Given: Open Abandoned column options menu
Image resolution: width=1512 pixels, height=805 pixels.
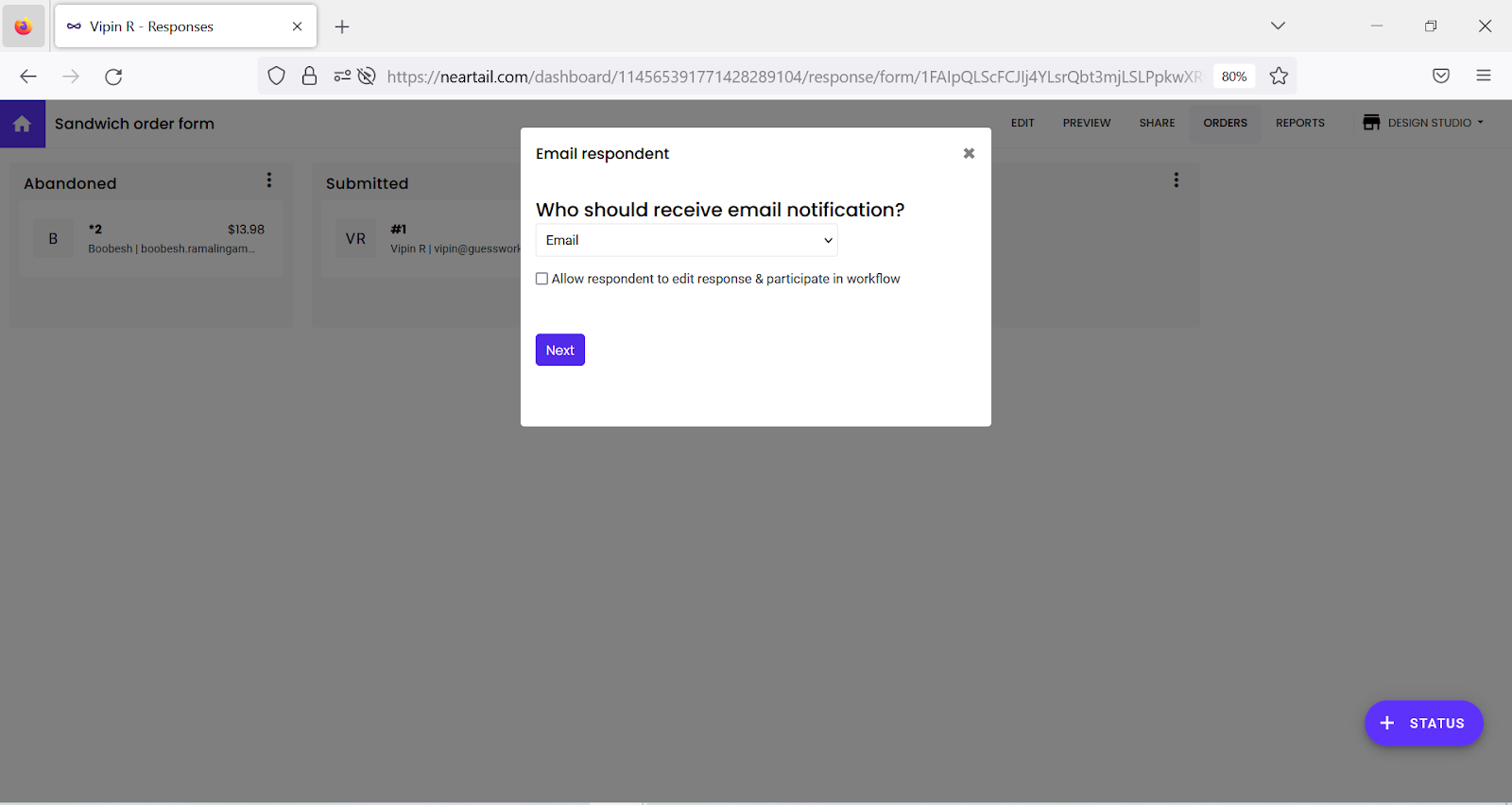Looking at the screenshot, I should 269,180.
